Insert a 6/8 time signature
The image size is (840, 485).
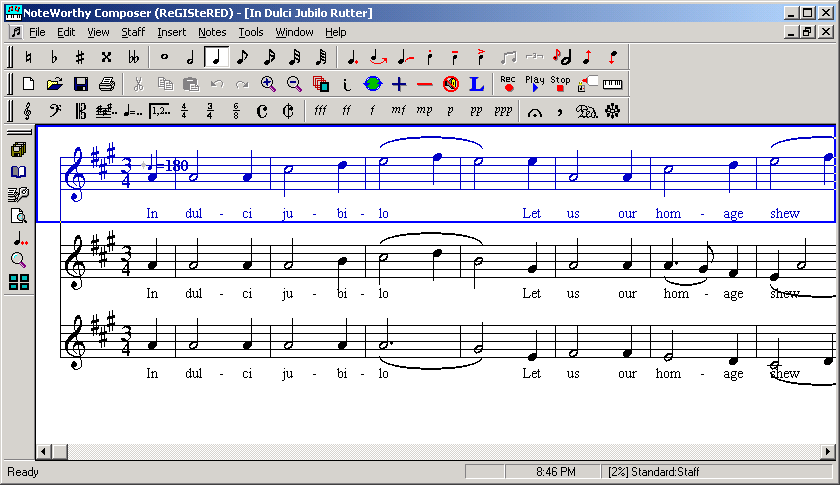tap(236, 111)
